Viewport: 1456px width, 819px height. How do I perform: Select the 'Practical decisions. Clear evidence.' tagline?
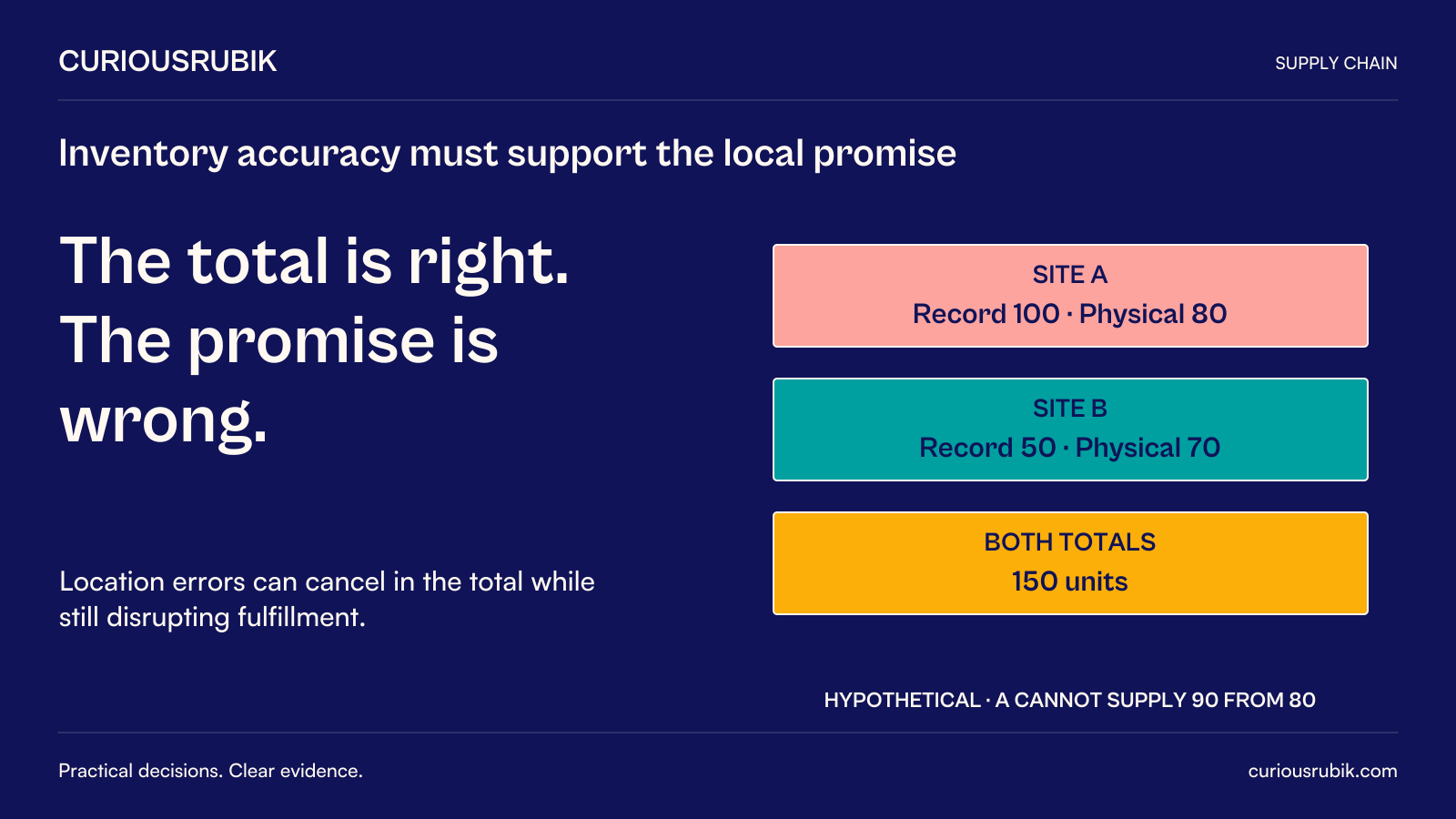coord(211,771)
